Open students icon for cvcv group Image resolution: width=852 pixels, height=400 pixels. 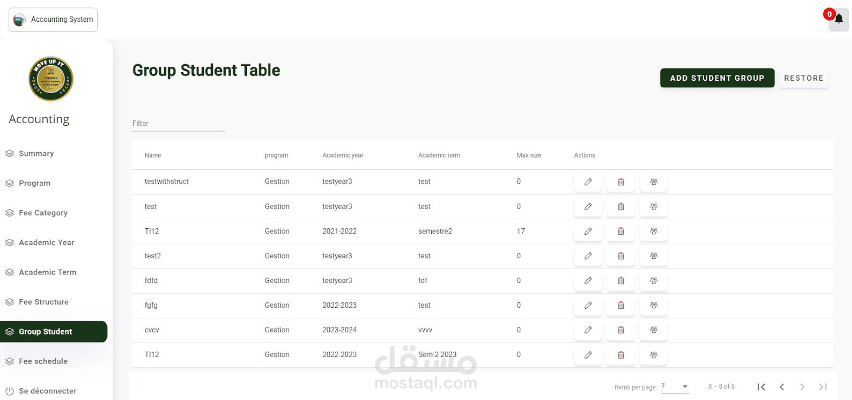[654, 330]
